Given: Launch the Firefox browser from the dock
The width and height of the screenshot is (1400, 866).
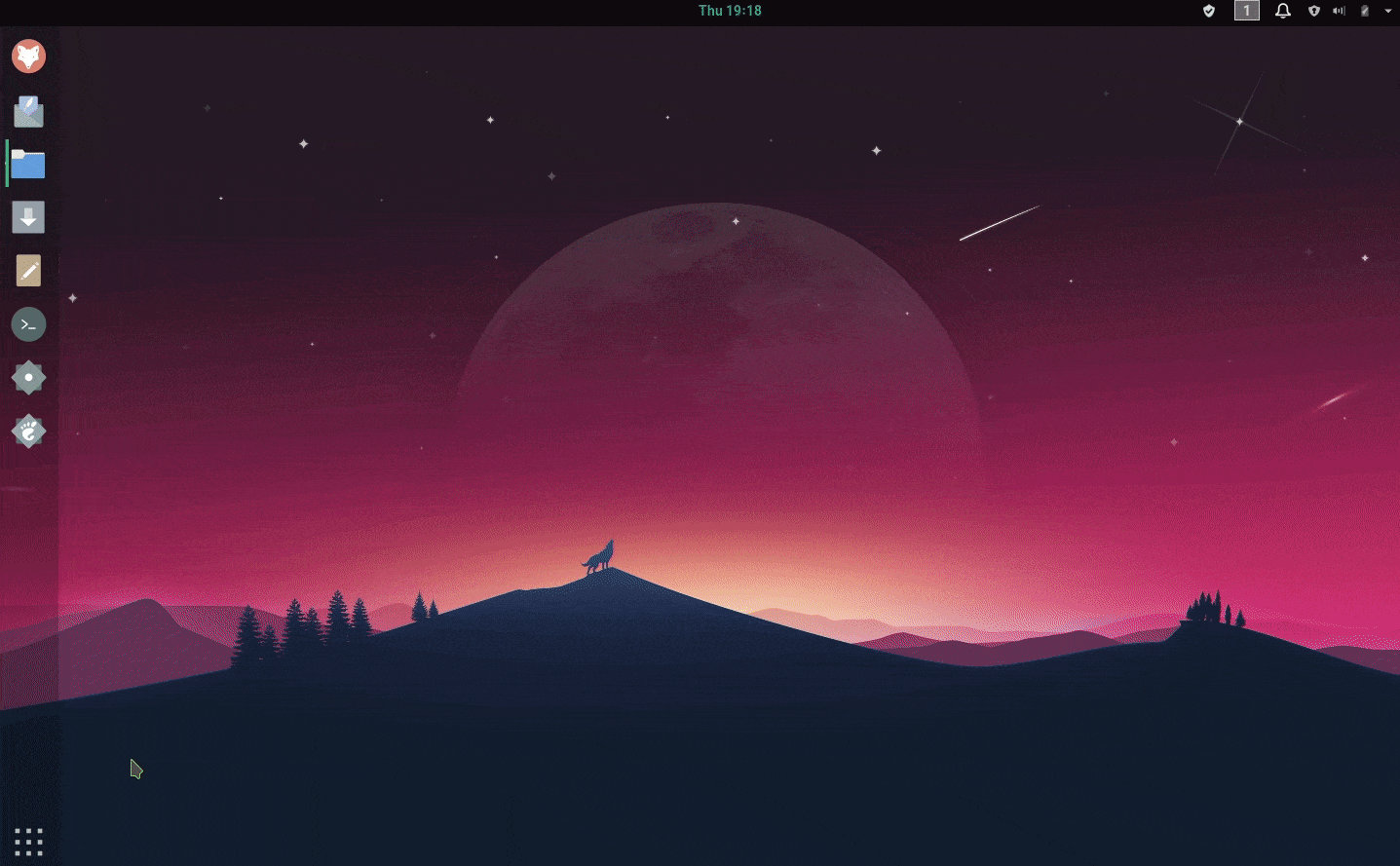Looking at the screenshot, I should click(x=28, y=56).
